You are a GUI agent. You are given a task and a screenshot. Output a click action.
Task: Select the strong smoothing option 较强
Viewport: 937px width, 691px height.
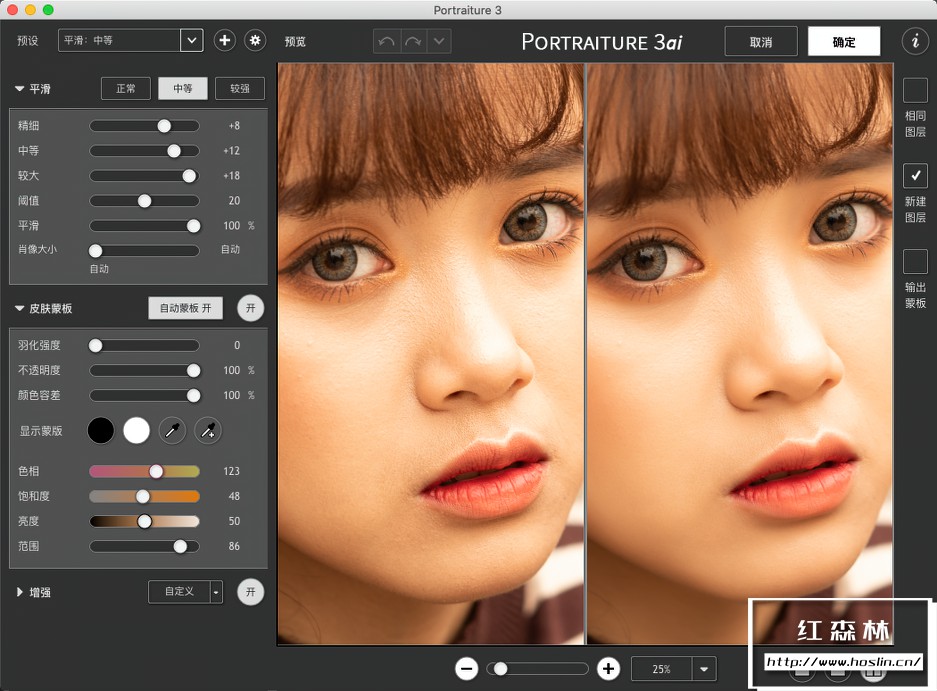pyautogui.click(x=240, y=88)
